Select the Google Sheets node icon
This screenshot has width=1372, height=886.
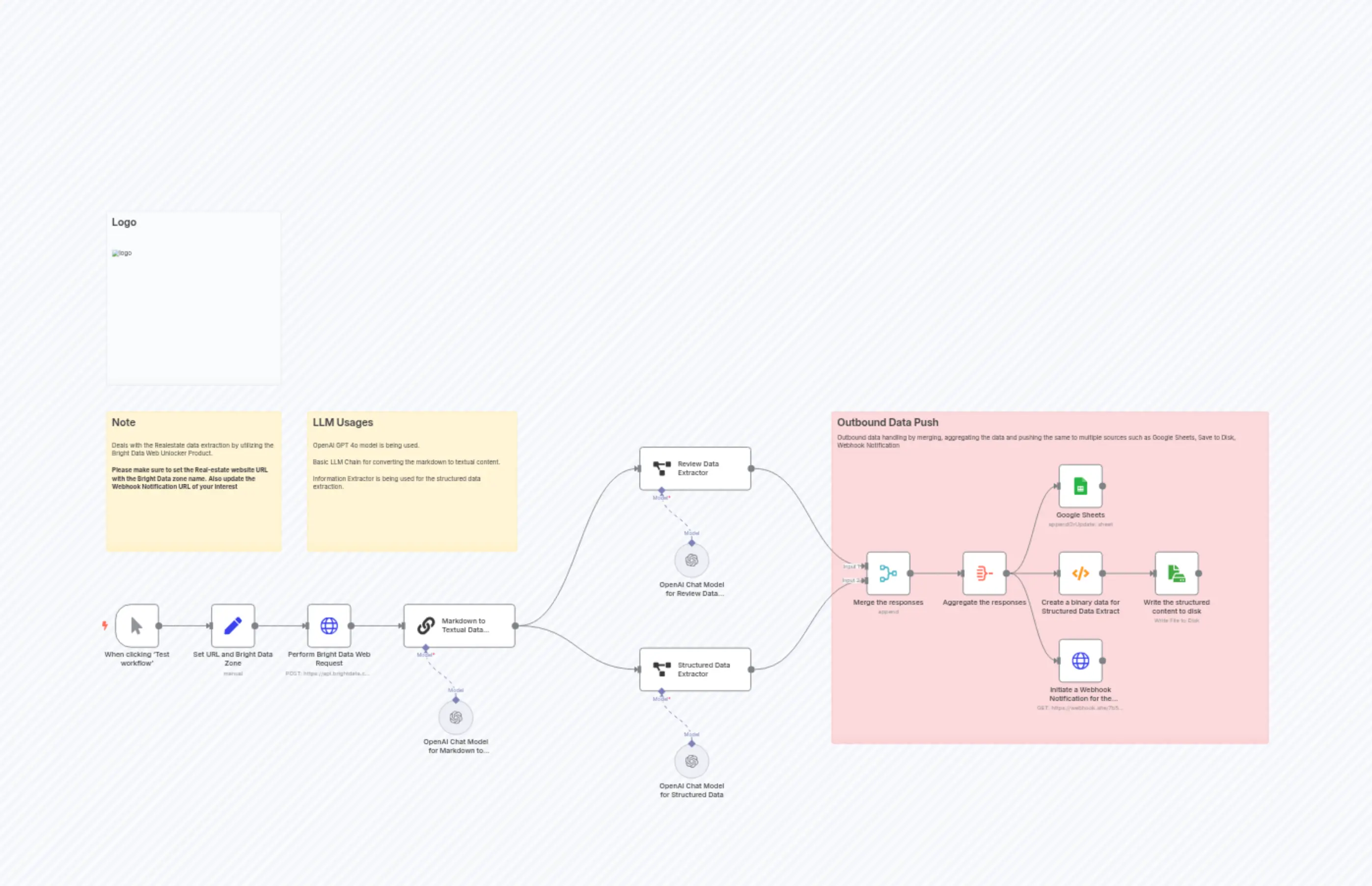pos(1080,486)
